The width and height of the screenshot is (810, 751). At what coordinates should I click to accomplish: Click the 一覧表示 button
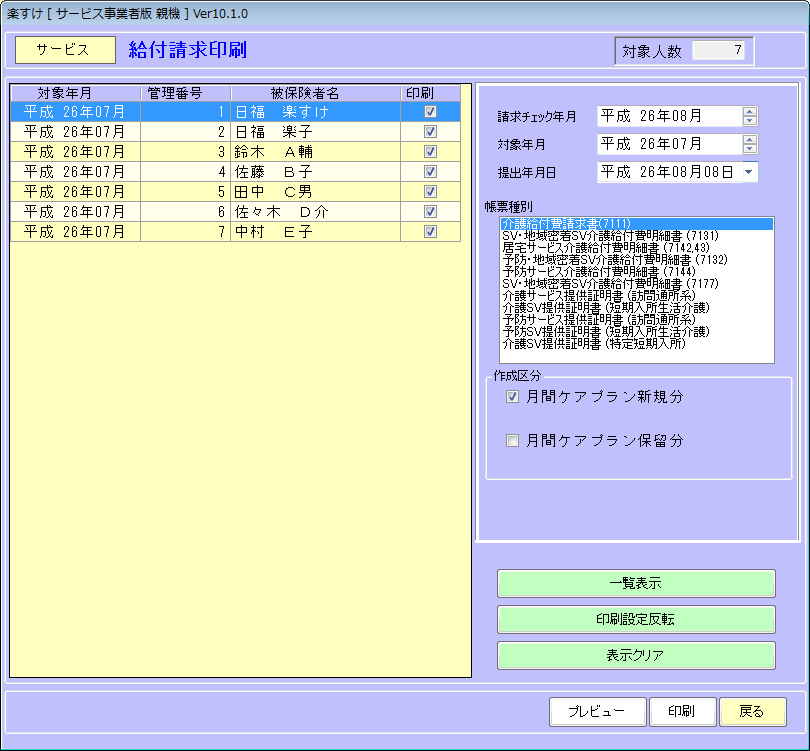click(x=636, y=583)
